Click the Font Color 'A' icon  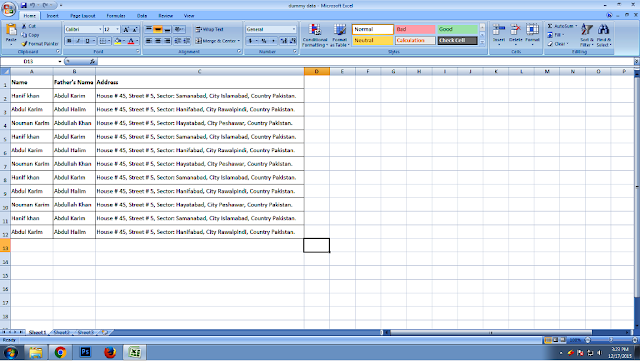tap(131, 41)
